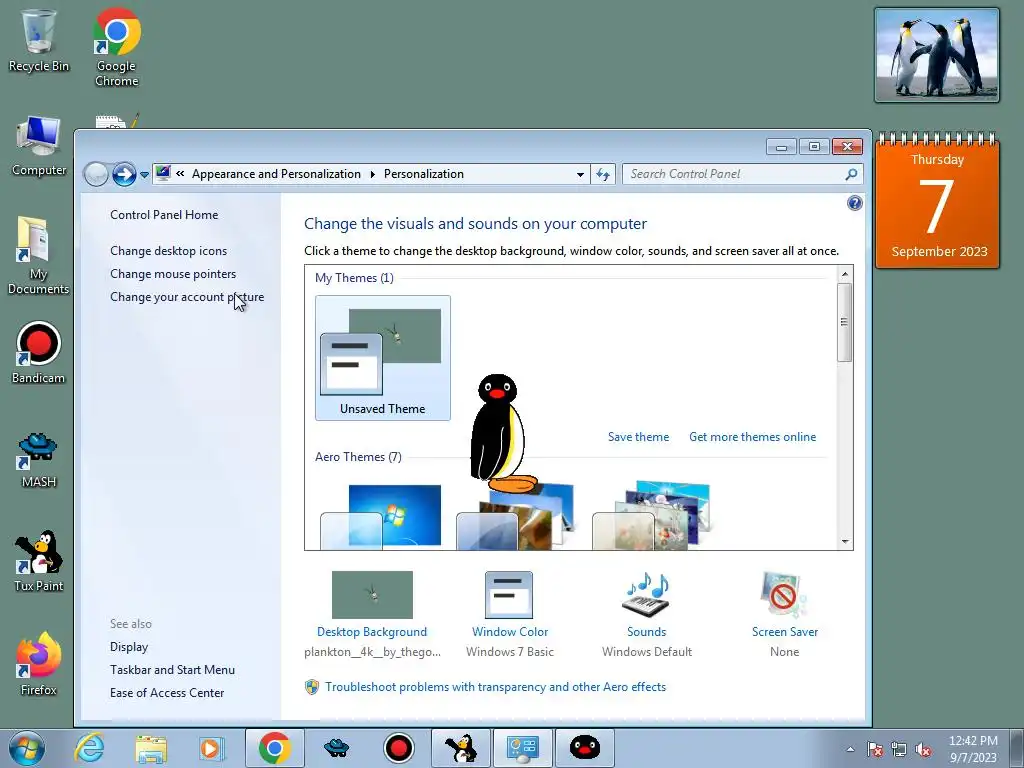Open Control Panel help question icon
The width and height of the screenshot is (1024, 768).
(855, 203)
